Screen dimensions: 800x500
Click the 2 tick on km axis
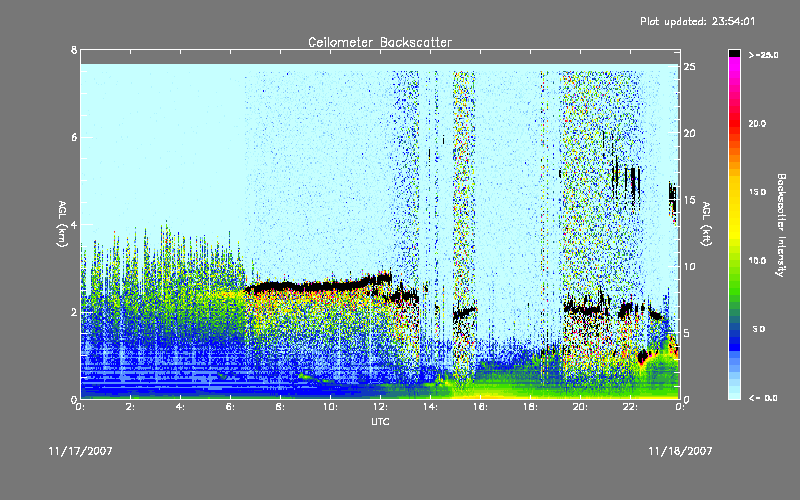(x=74, y=312)
